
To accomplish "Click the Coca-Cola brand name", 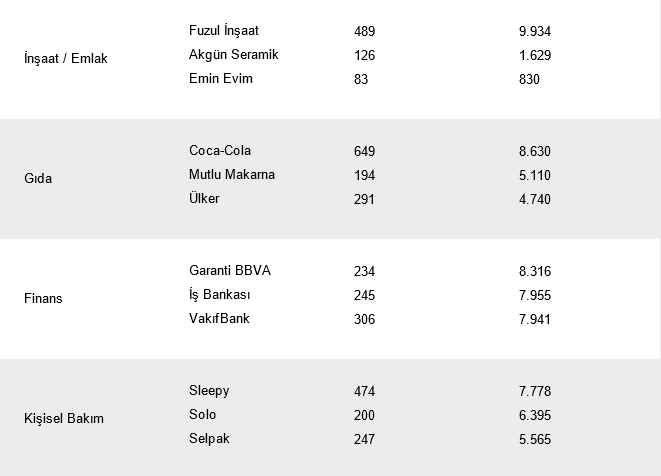I will (218, 151).
